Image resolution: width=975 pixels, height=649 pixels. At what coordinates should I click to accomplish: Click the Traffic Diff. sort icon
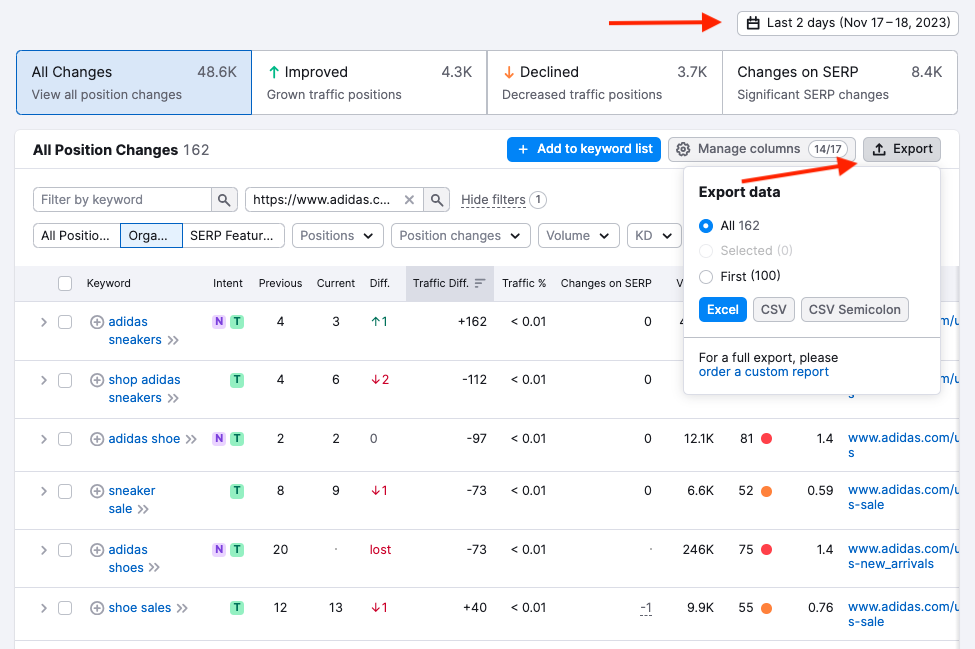tap(481, 283)
